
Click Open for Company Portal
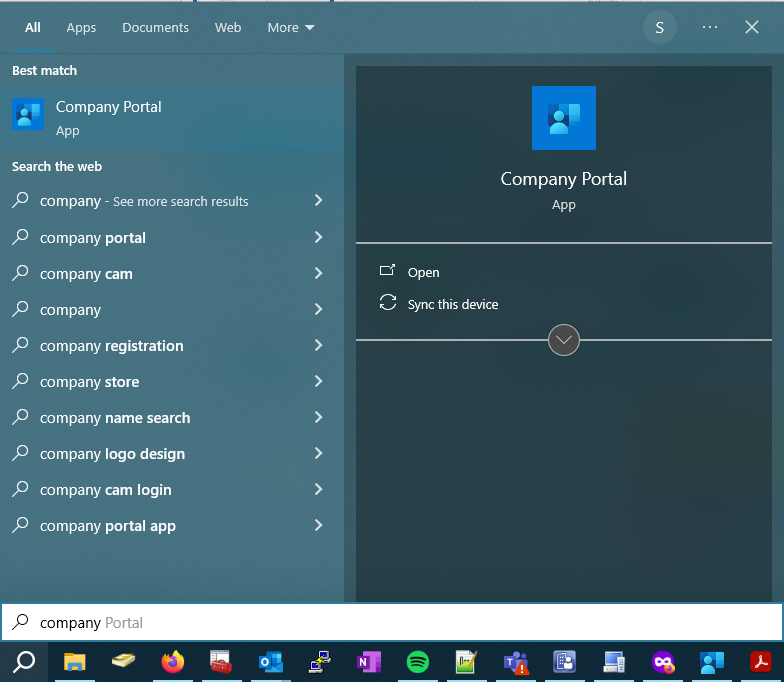click(x=423, y=272)
